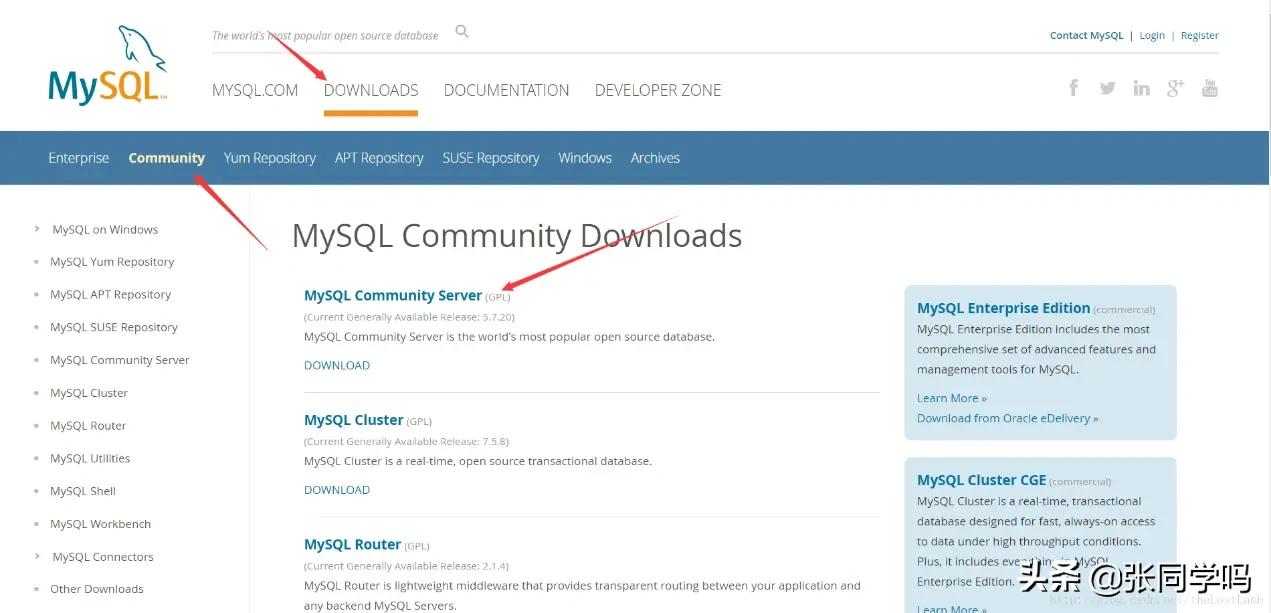Image resolution: width=1271 pixels, height=613 pixels.
Task: Click Learn More under MySQL Enterprise Edition
Action: pos(952,398)
